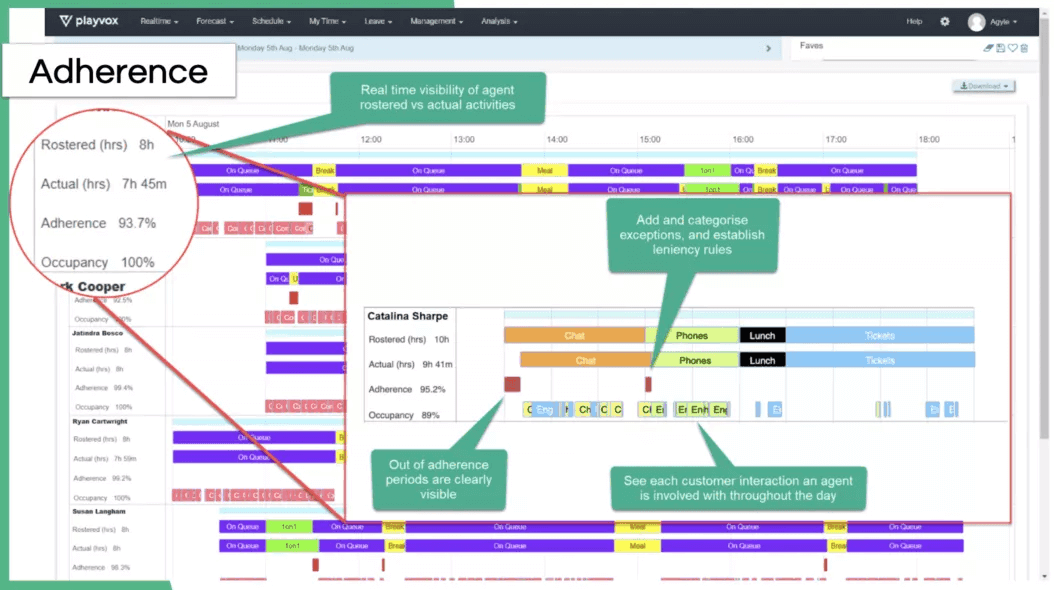Select agent name Jatindra Bosco
This screenshot has width=1054, height=590.
click(x=97, y=333)
